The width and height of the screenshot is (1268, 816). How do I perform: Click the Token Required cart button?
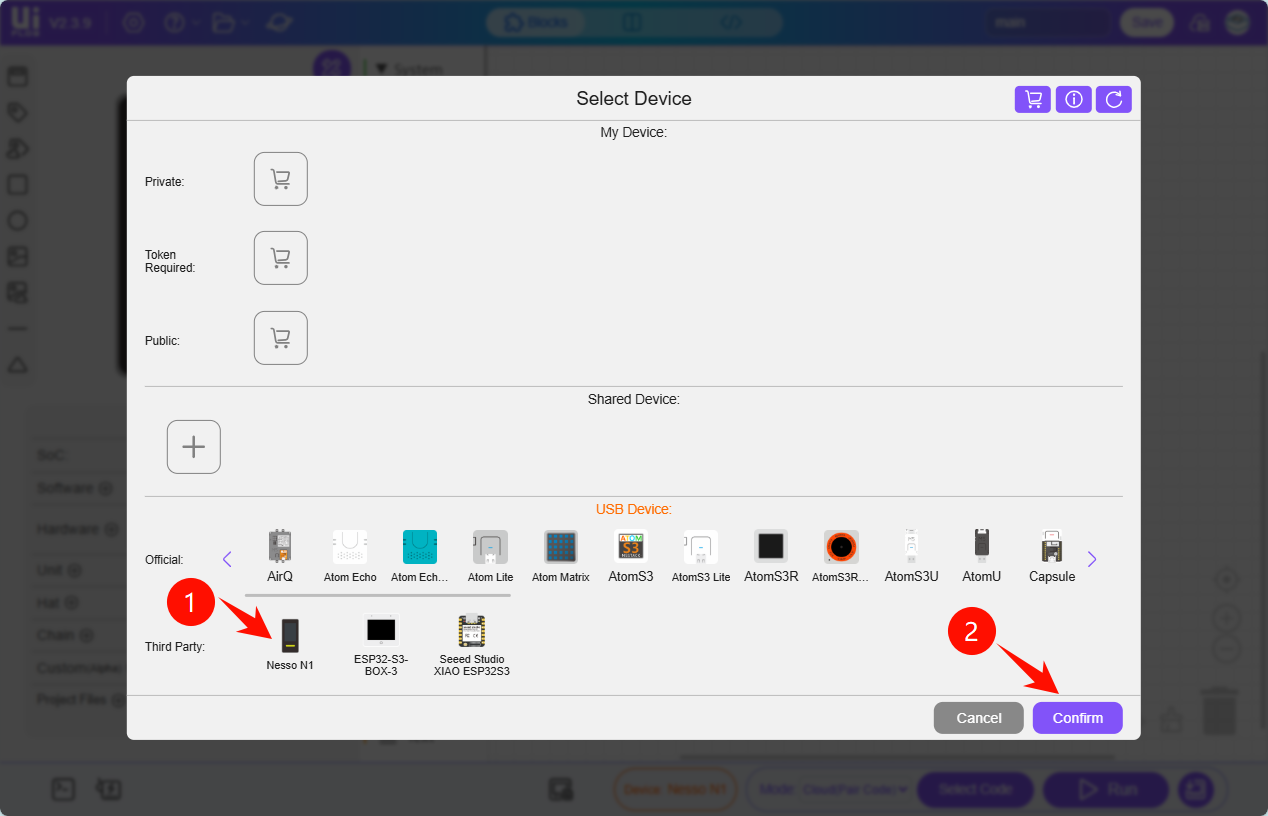coord(281,258)
